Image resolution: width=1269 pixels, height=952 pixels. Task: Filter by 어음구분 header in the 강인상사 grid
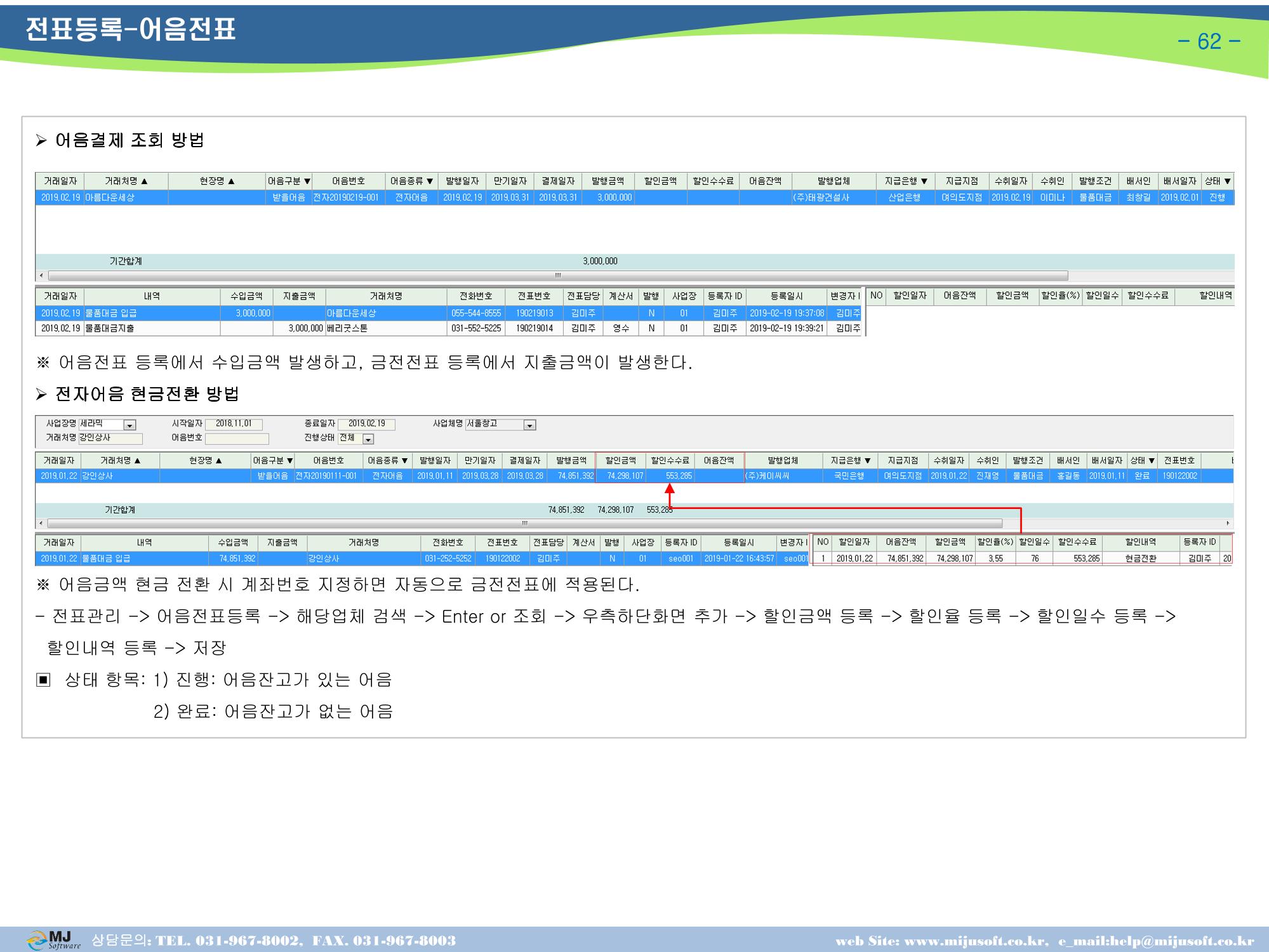tap(273, 460)
